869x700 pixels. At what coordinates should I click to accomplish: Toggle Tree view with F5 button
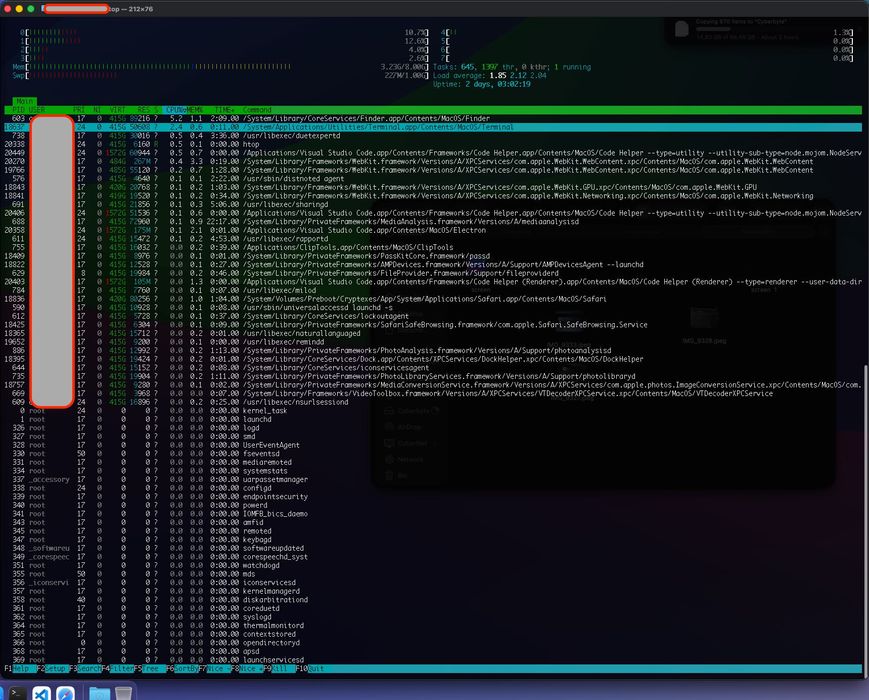coord(149,668)
